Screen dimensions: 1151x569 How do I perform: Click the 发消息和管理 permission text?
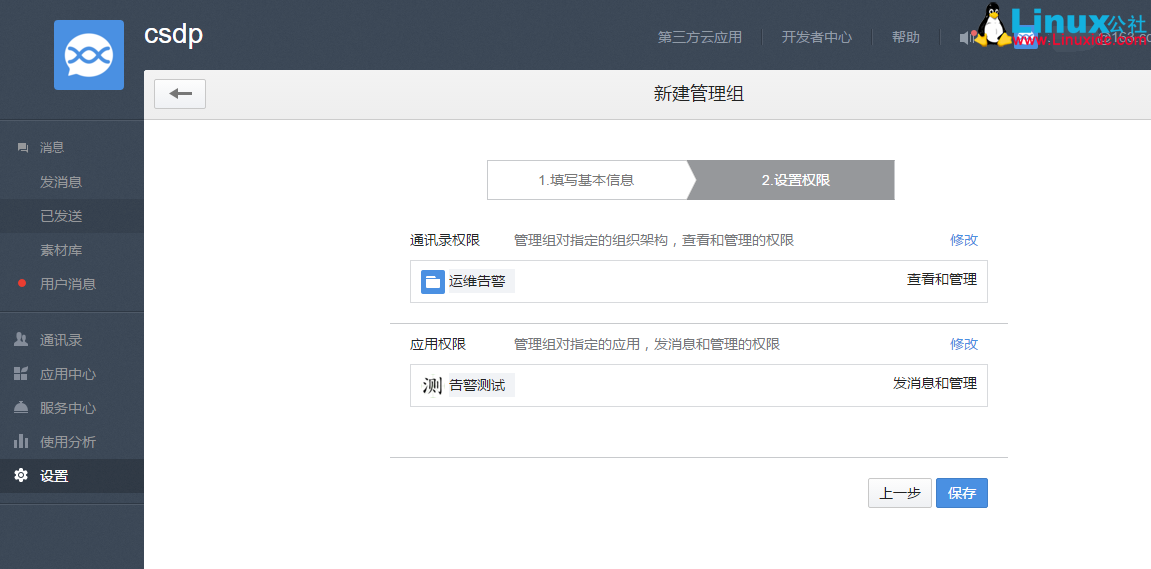coord(934,383)
